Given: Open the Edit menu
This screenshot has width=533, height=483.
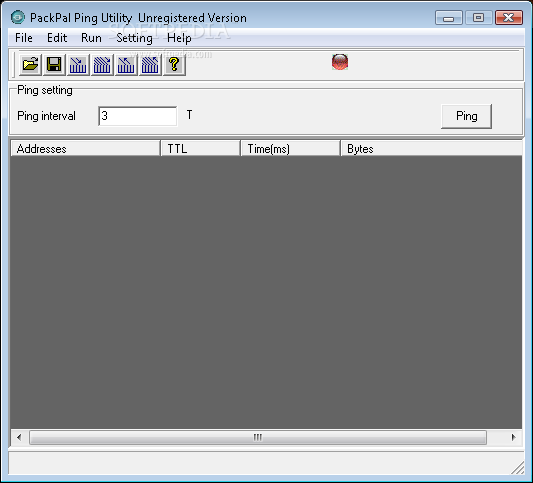Looking at the screenshot, I should (x=57, y=38).
